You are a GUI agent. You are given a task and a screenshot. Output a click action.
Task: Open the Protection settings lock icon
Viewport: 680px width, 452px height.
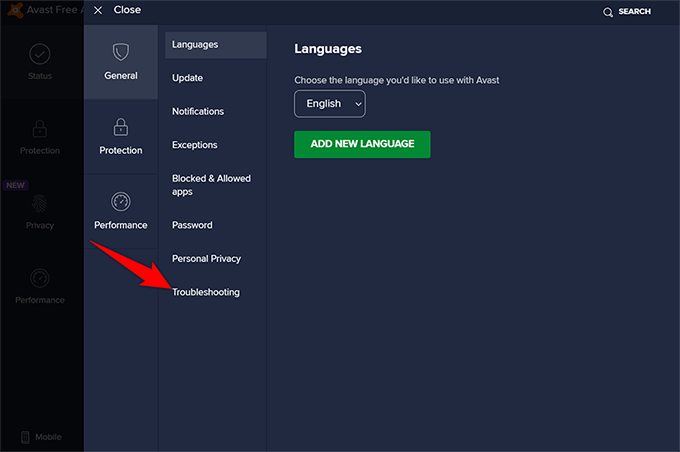(121, 127)
